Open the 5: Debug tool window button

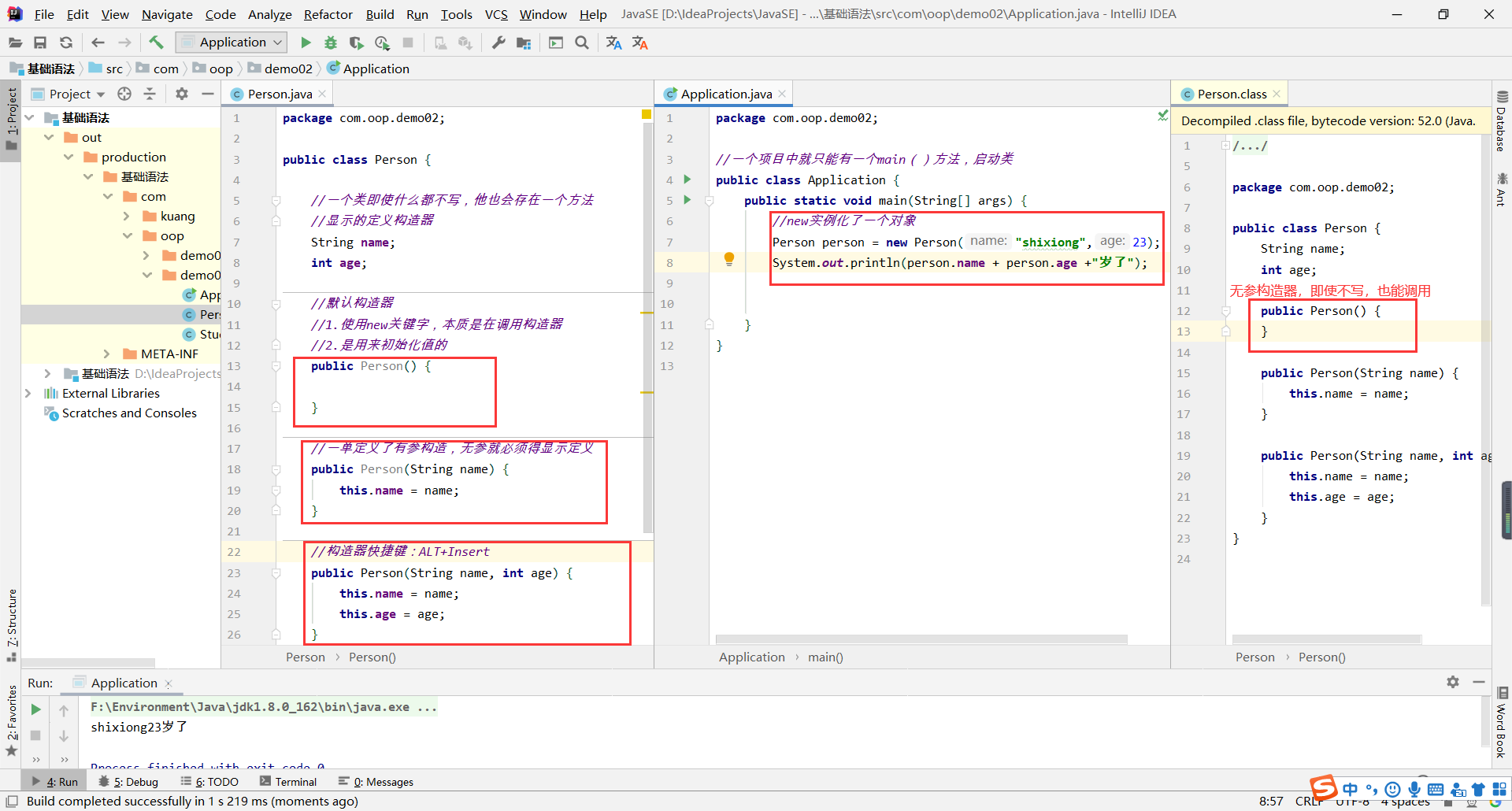pyautogui.click(x=128, y=782)
